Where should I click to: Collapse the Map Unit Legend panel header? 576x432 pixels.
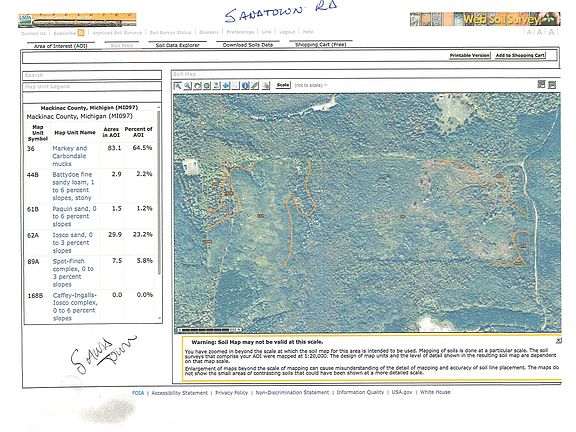click(92, 87)
